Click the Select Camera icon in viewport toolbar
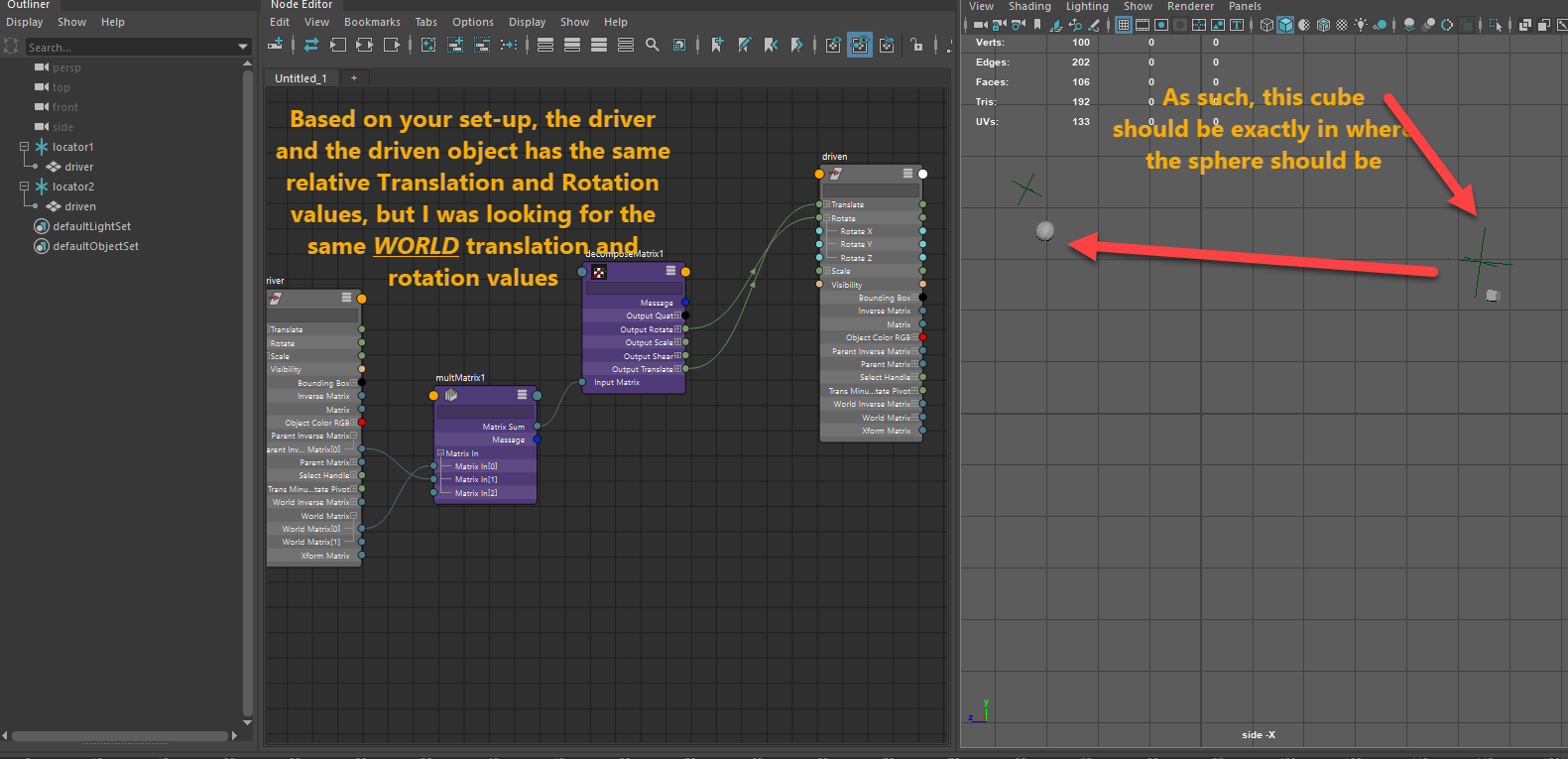 [x=980, y=25]
